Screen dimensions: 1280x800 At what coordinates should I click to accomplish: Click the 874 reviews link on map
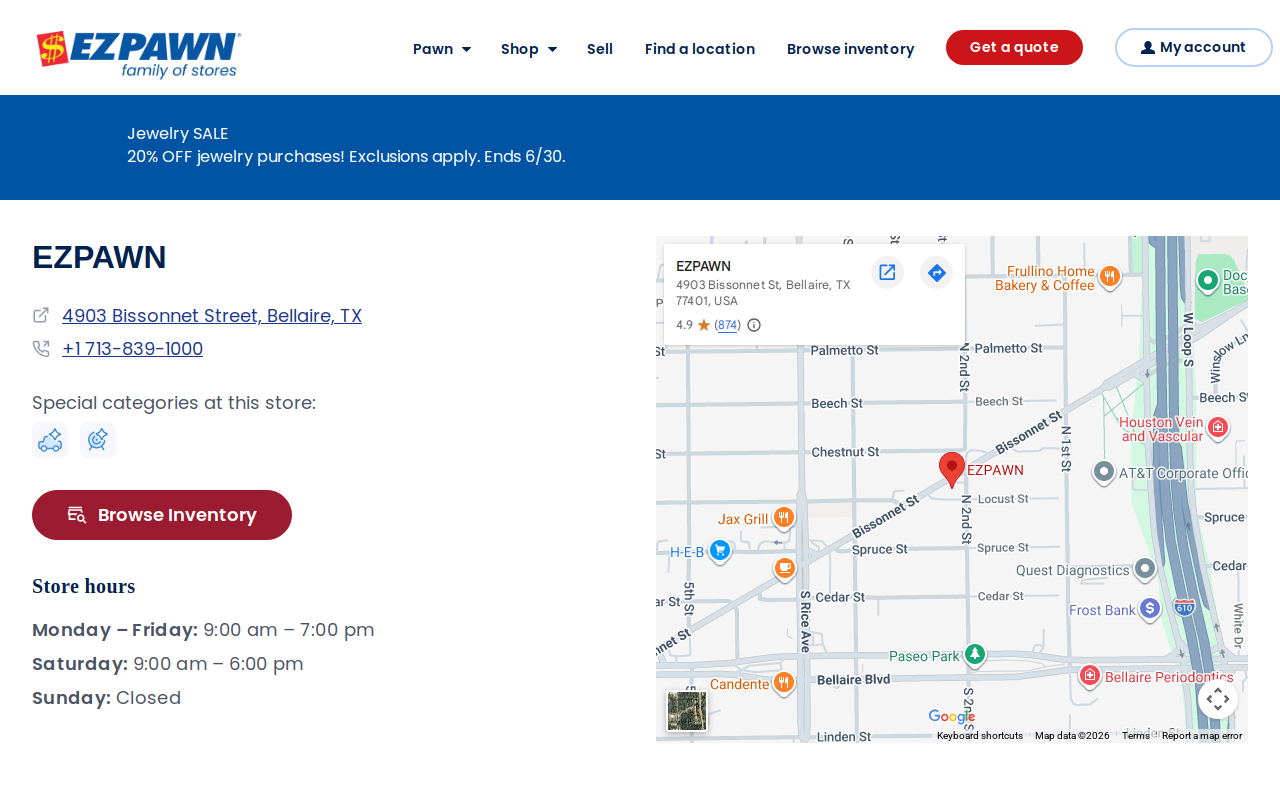728,325
